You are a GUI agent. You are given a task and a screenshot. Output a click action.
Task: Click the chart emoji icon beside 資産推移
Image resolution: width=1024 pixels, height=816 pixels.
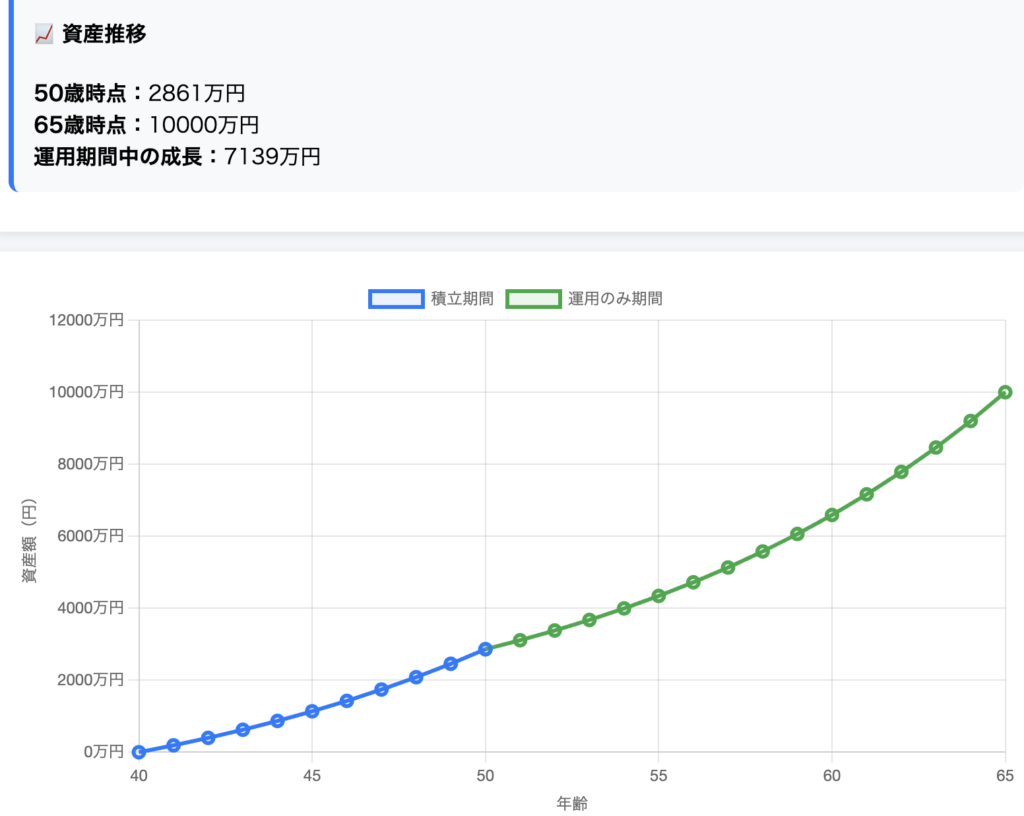tap(43, 34)
